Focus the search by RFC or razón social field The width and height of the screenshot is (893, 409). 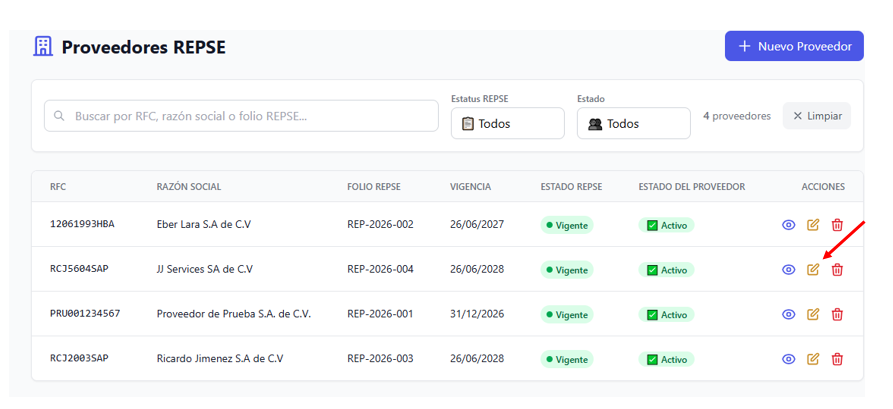coord(241,116)
